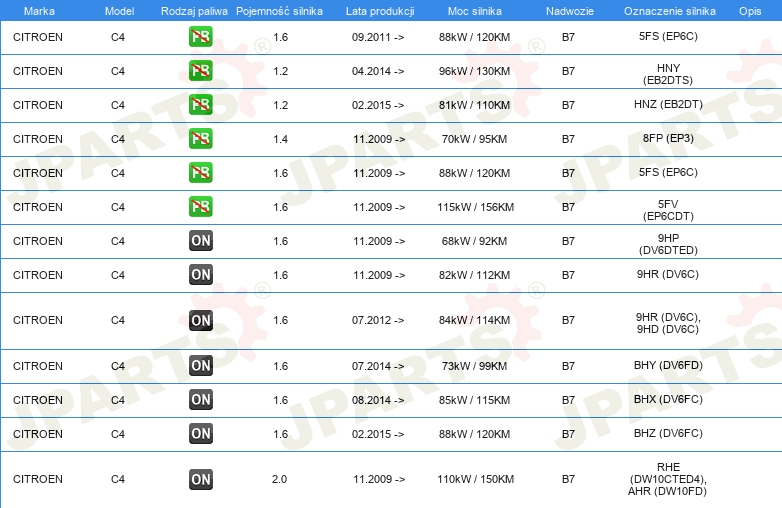Click the power value 81kW / 110KM

pos(474,105)
